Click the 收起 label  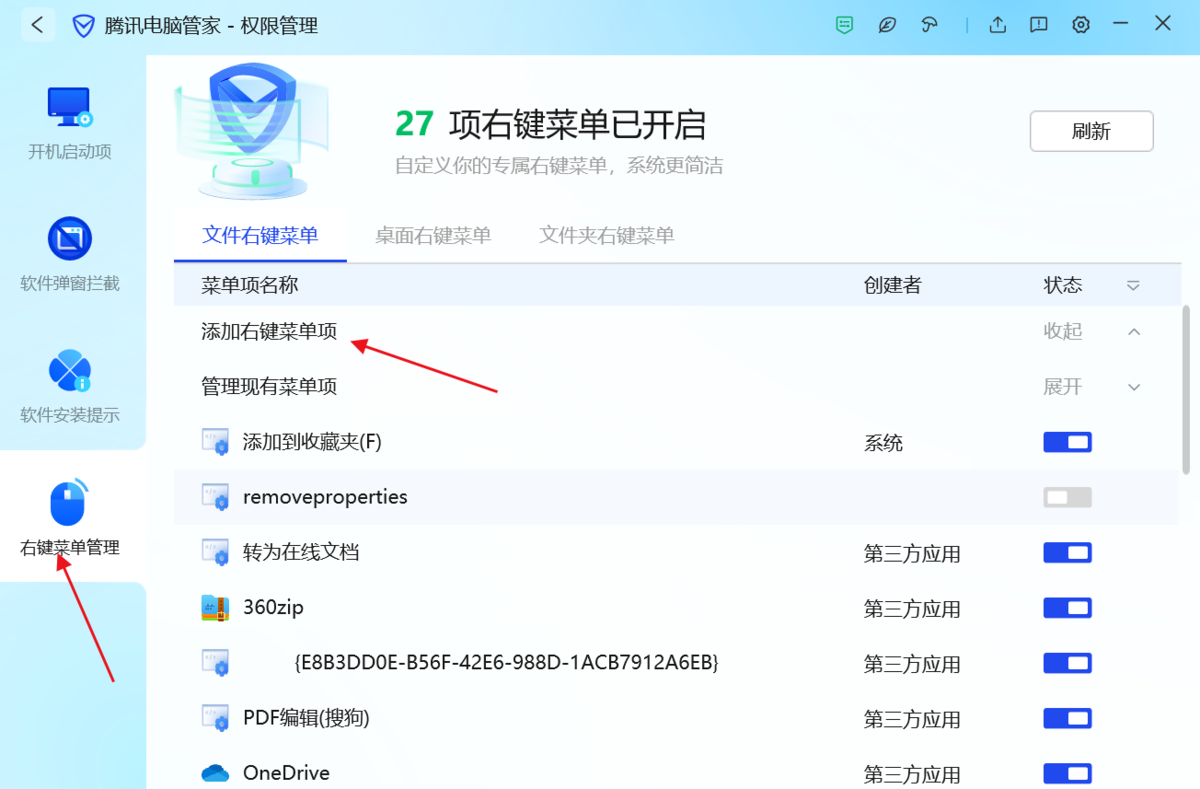tap(1063, 331)
